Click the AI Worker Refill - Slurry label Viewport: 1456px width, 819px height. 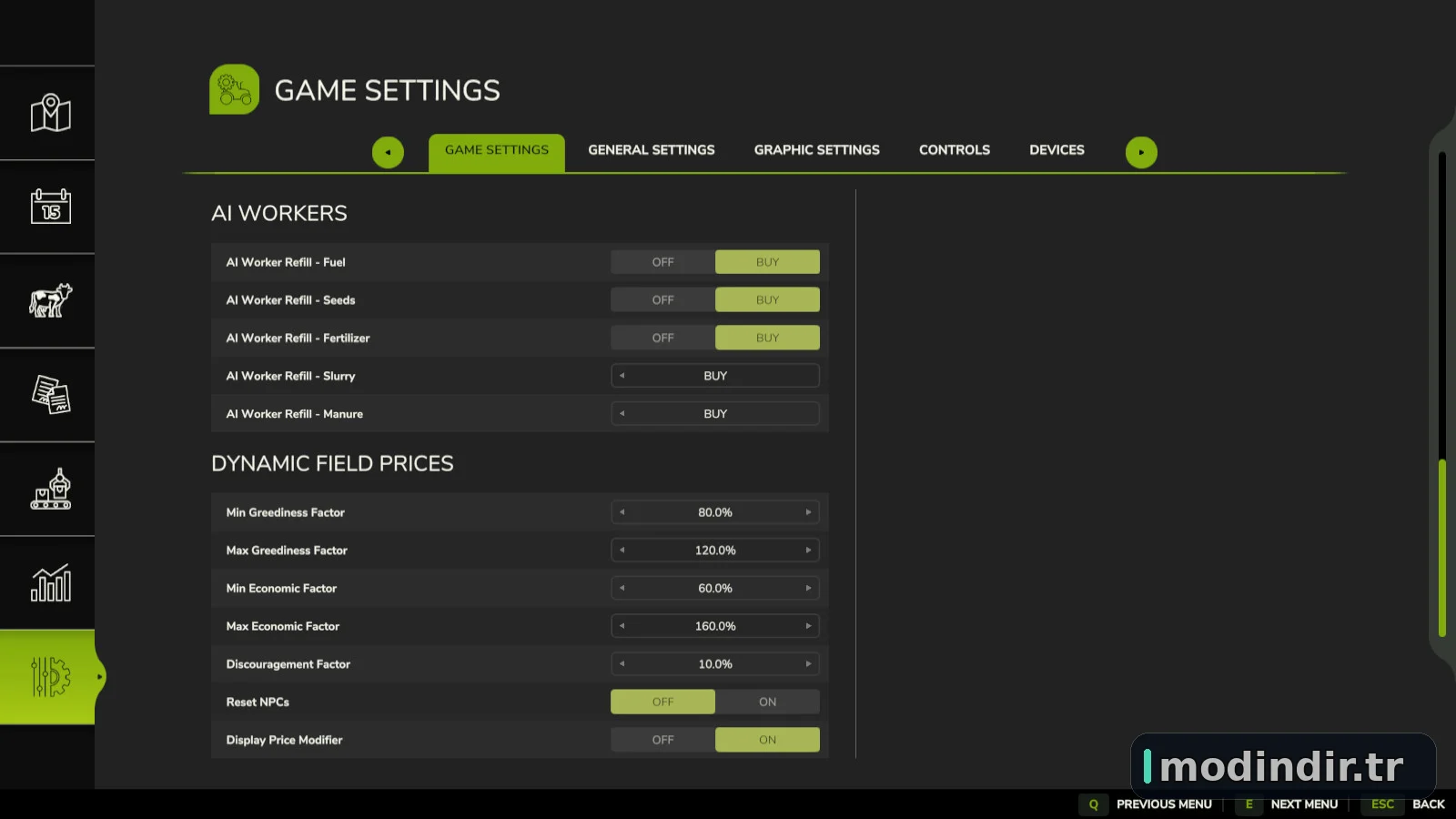point(290,376)
